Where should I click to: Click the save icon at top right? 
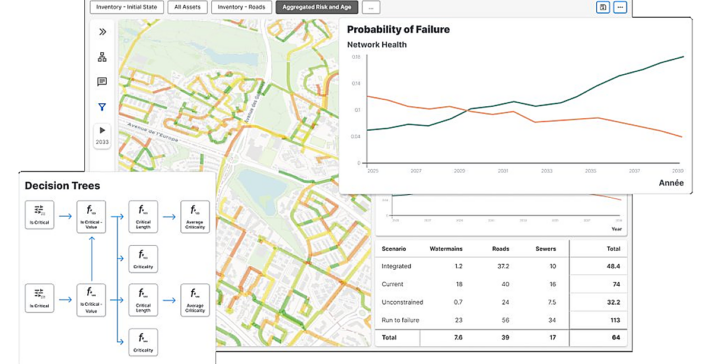point(603,7)
